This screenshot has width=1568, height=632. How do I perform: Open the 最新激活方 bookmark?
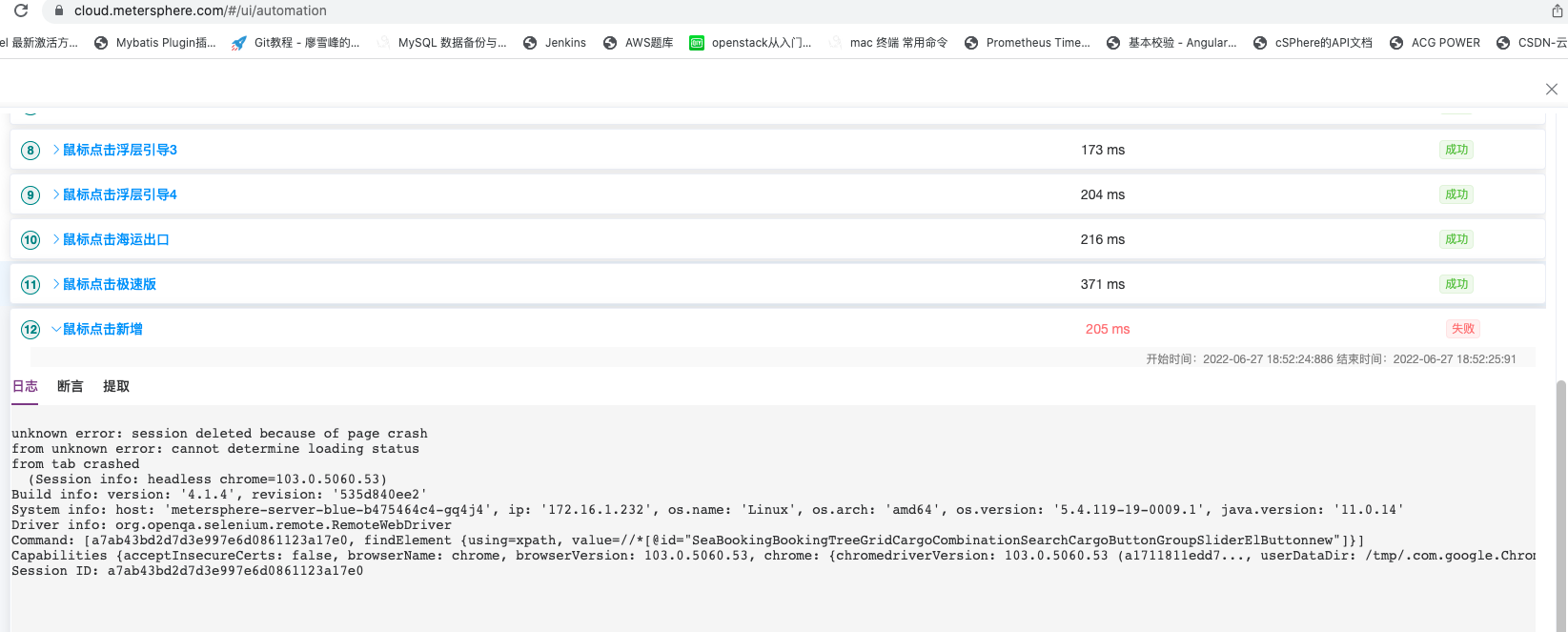pos(39,43)
